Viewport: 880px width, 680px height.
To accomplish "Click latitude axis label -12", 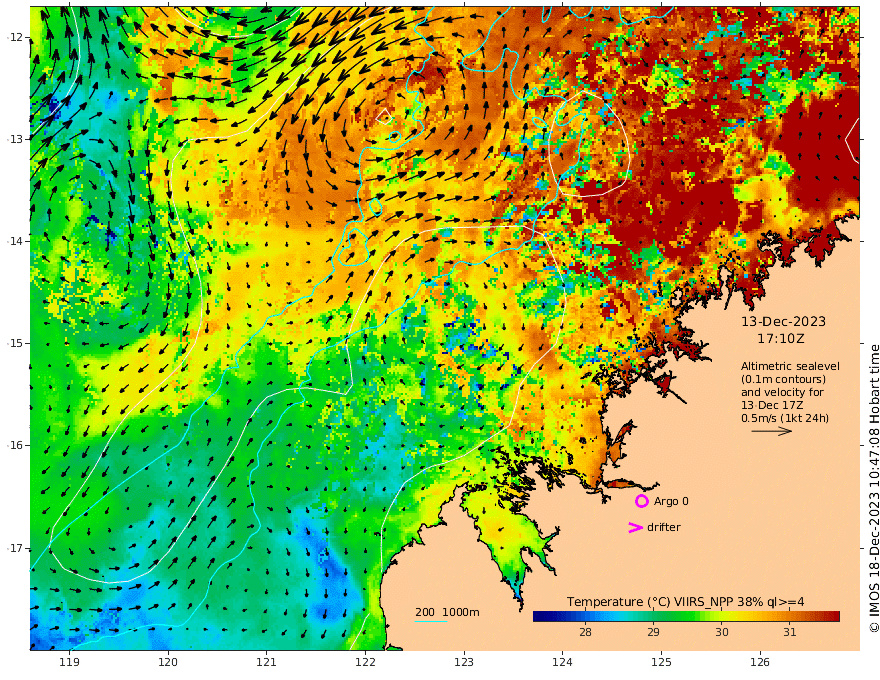I will point(15,37).
